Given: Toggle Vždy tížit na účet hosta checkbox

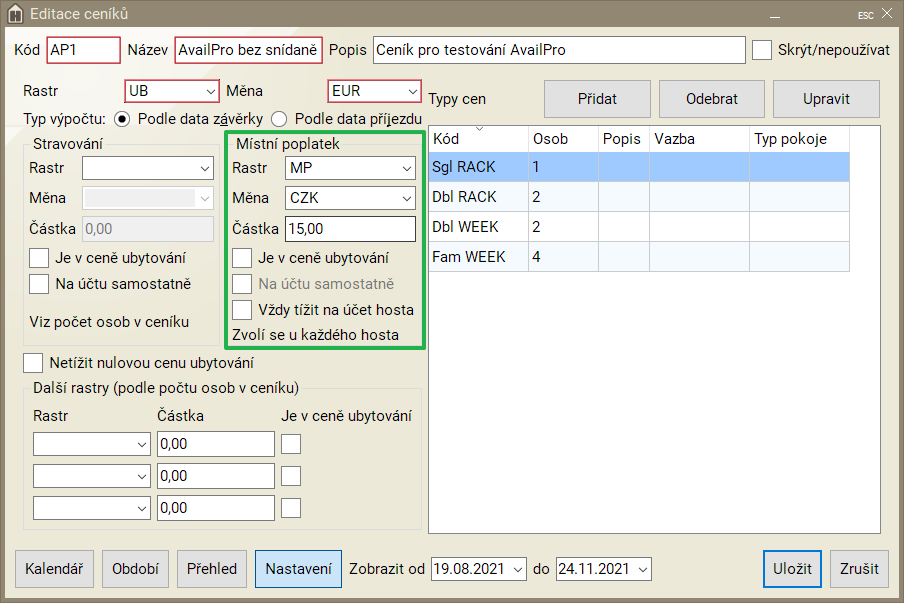Looking at the screenshot, I should [x=241, y=309].
